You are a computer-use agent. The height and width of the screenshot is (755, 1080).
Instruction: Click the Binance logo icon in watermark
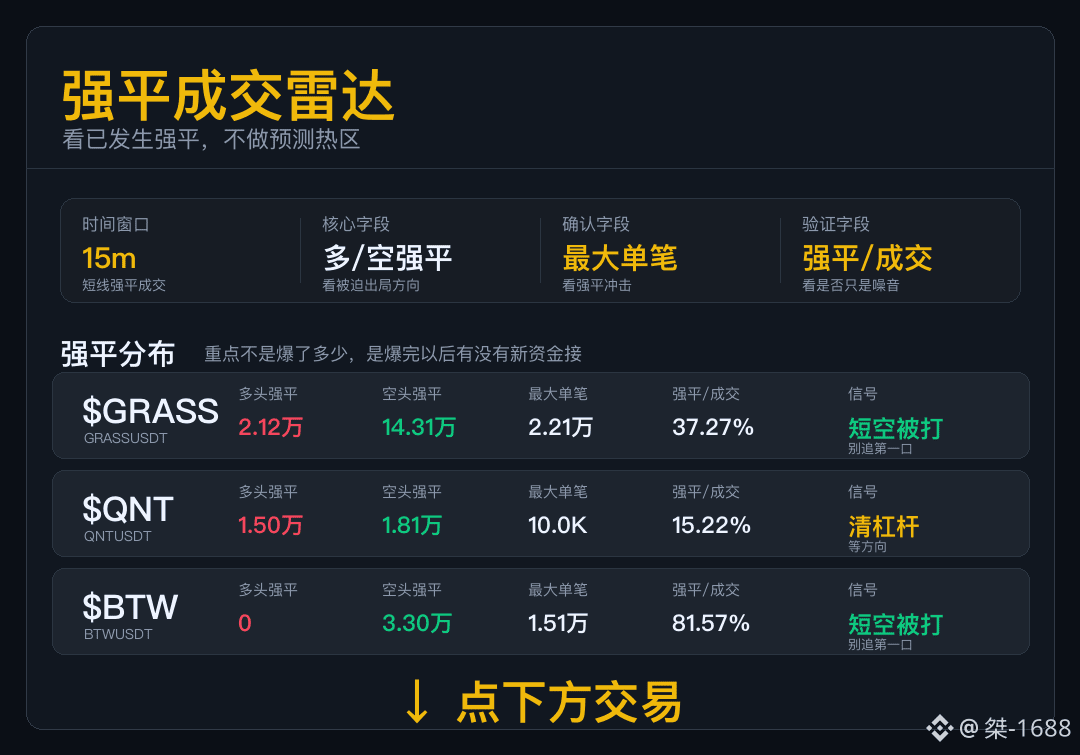point(939,728)
